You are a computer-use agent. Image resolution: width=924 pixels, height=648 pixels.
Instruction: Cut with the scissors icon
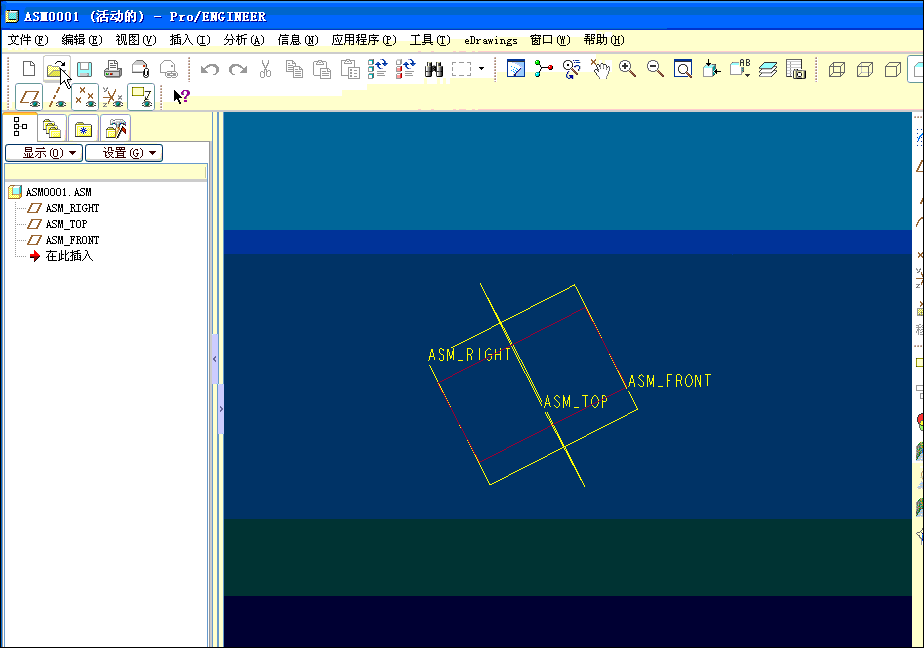coord(266,70)
